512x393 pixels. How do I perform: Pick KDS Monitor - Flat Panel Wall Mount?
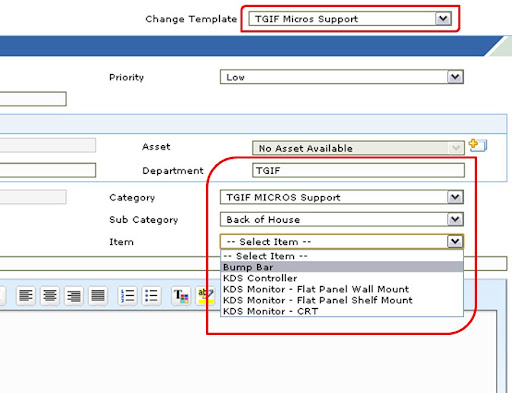[342, 289]
